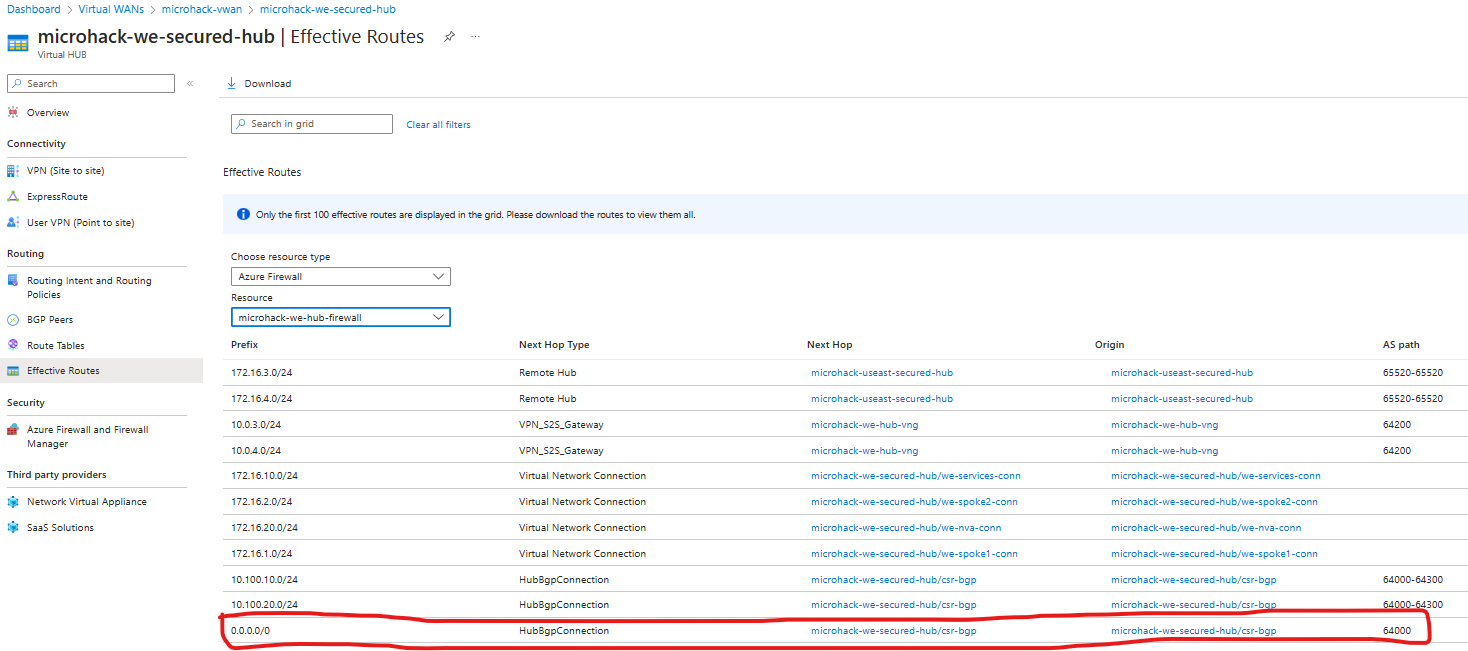Click the Download arrow icon
The width and height of the screenshot is (1468, 651).
232,83
